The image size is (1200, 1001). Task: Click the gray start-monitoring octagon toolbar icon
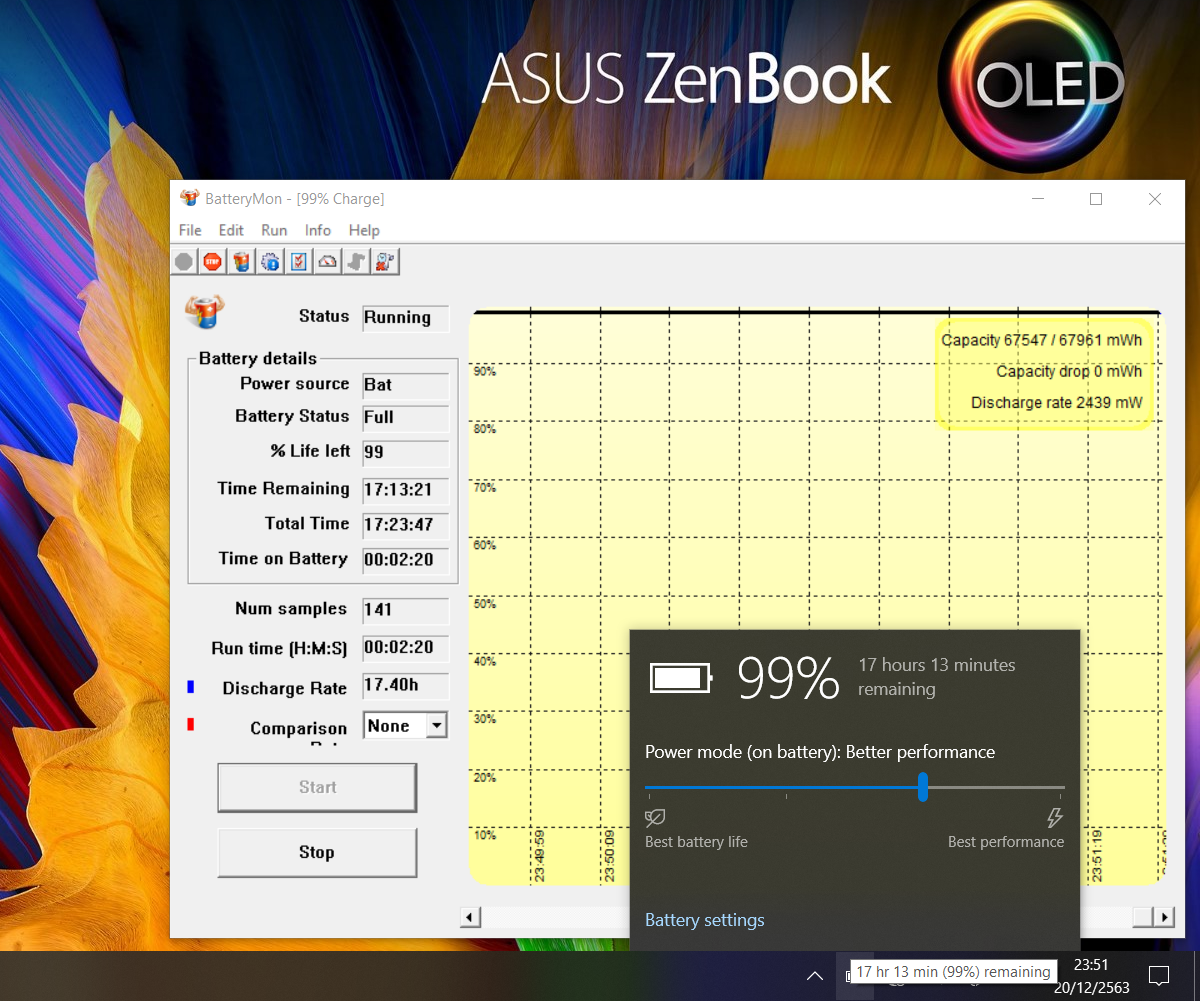tap(184, 262)
